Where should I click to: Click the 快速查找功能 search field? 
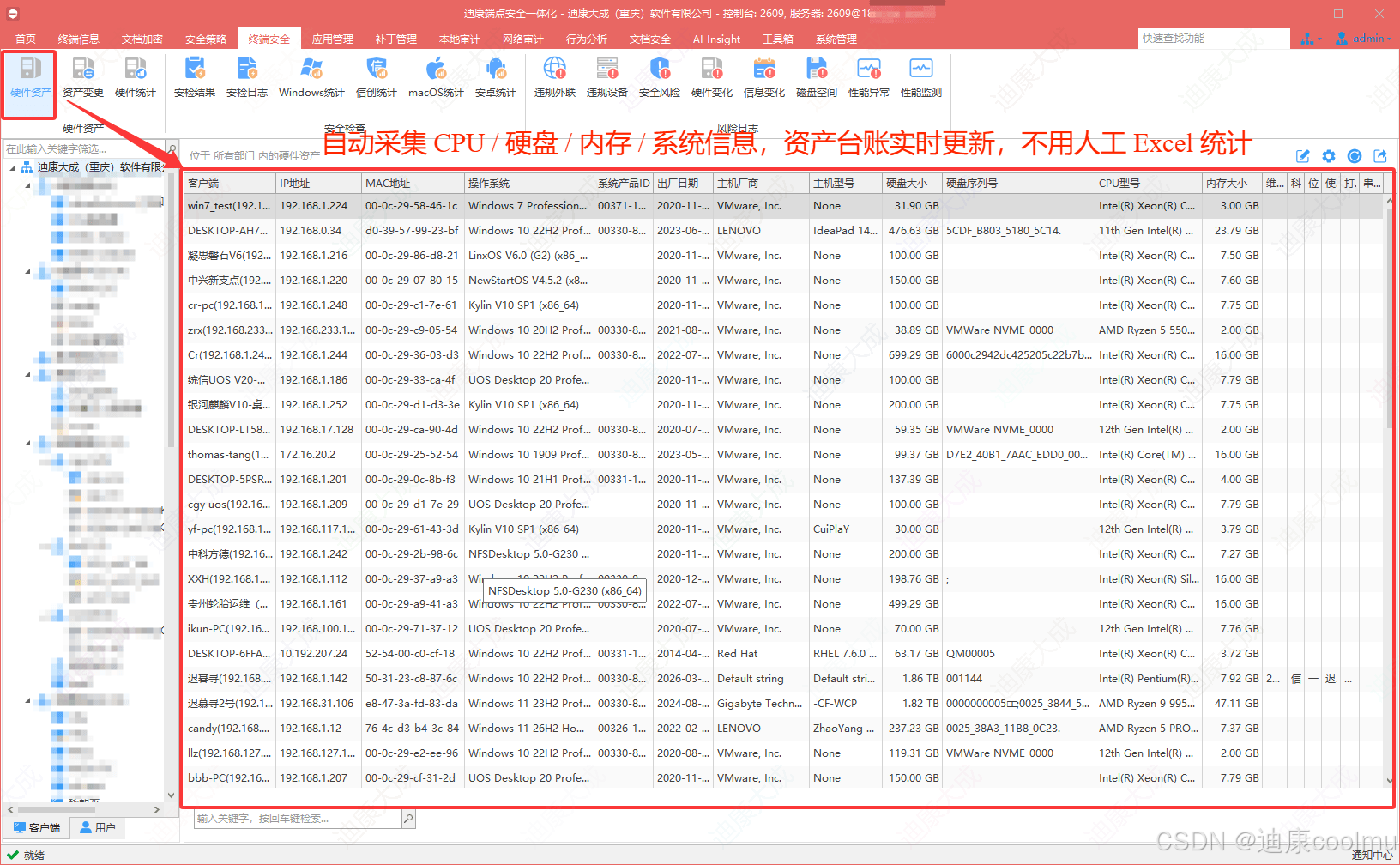(x=1214, y=39)
